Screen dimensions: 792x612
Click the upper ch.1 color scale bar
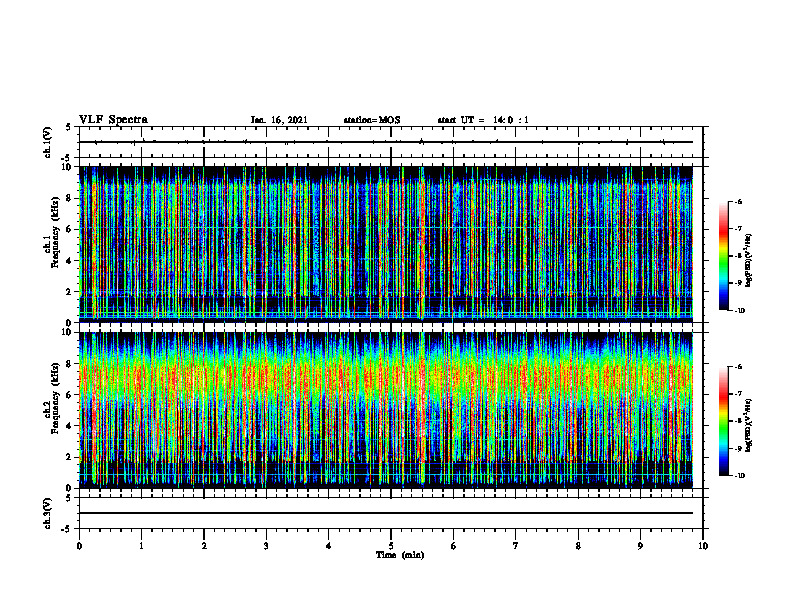[x=723, y=256]
